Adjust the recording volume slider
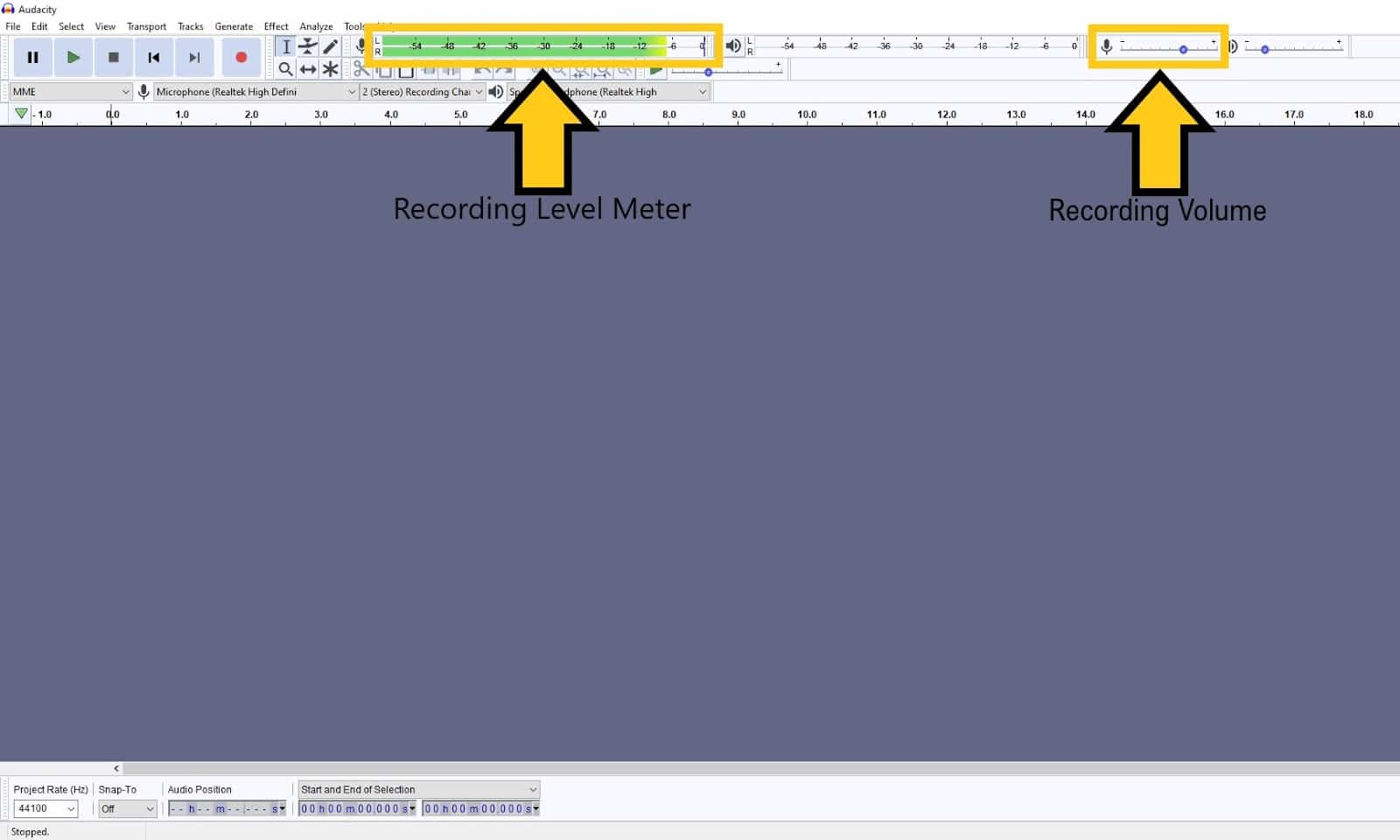Image resolution: width=1400 pixels, height=840 pixels. click(1184, 49)
